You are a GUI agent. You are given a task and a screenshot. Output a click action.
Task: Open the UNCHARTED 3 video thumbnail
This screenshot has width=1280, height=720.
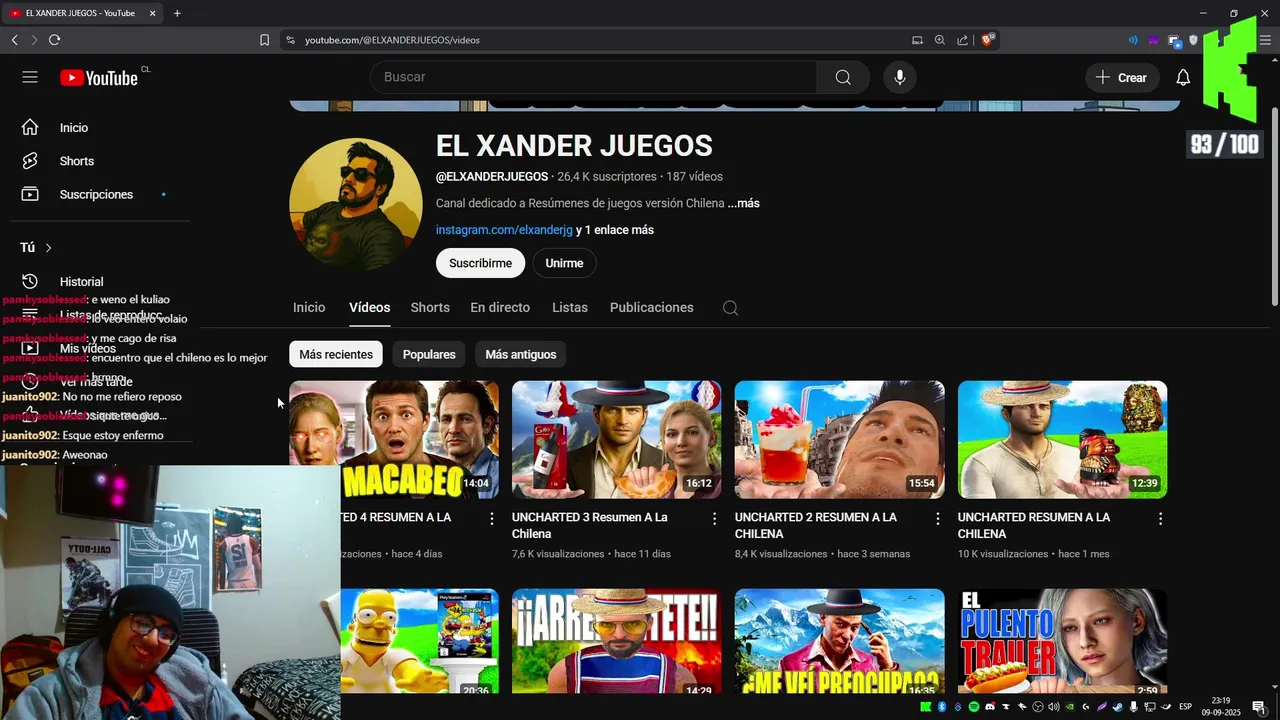pyautogui.click(x=616, y=439)
